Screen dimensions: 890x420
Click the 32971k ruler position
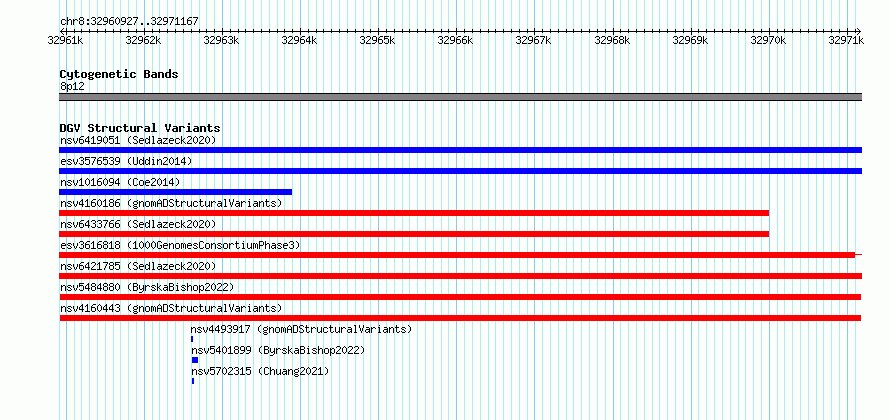846,40
